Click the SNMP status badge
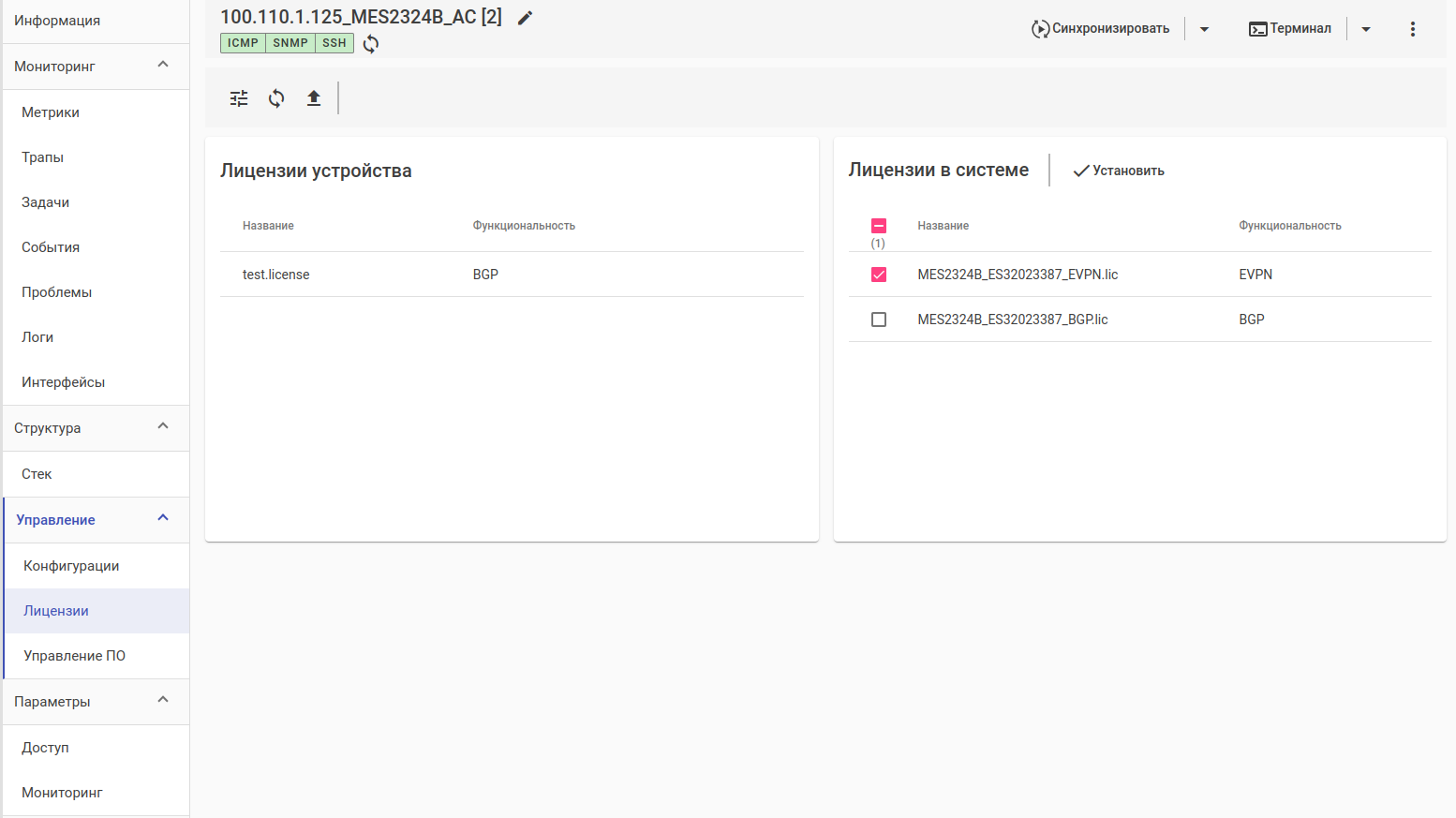The image size is (1456, 818). (x=290, y=43)
